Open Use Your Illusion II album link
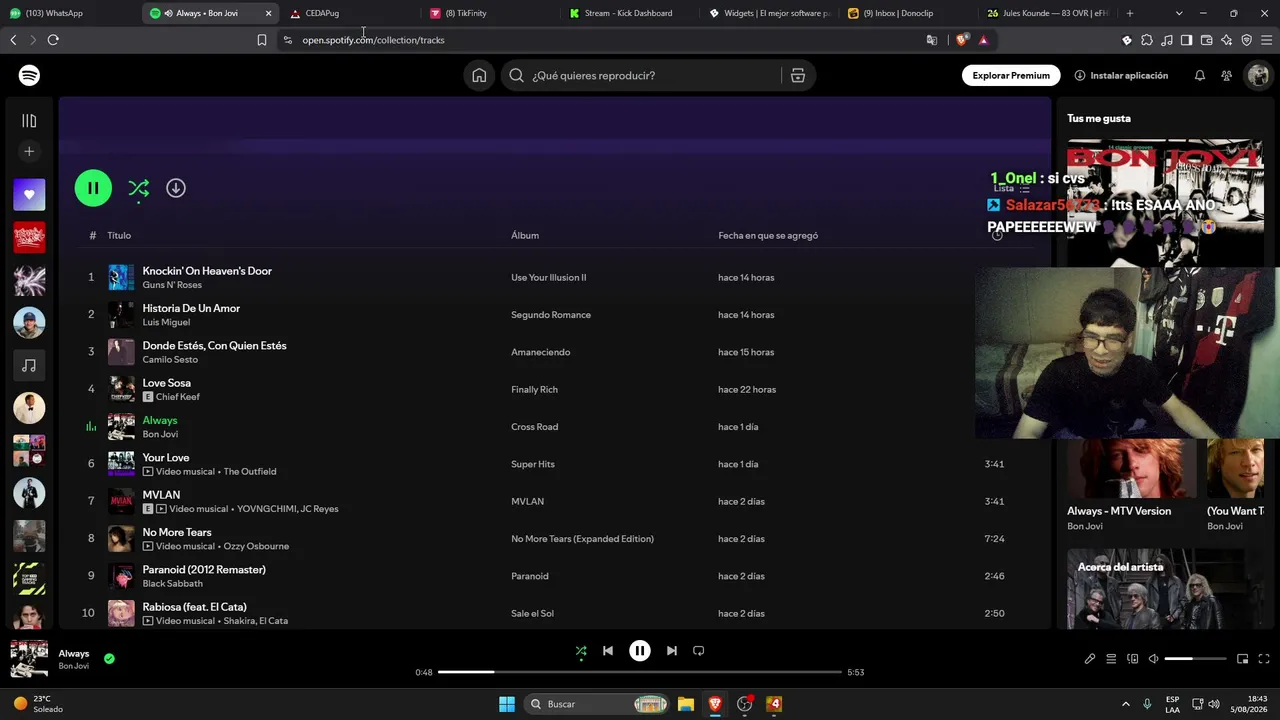 coord(549,277)
